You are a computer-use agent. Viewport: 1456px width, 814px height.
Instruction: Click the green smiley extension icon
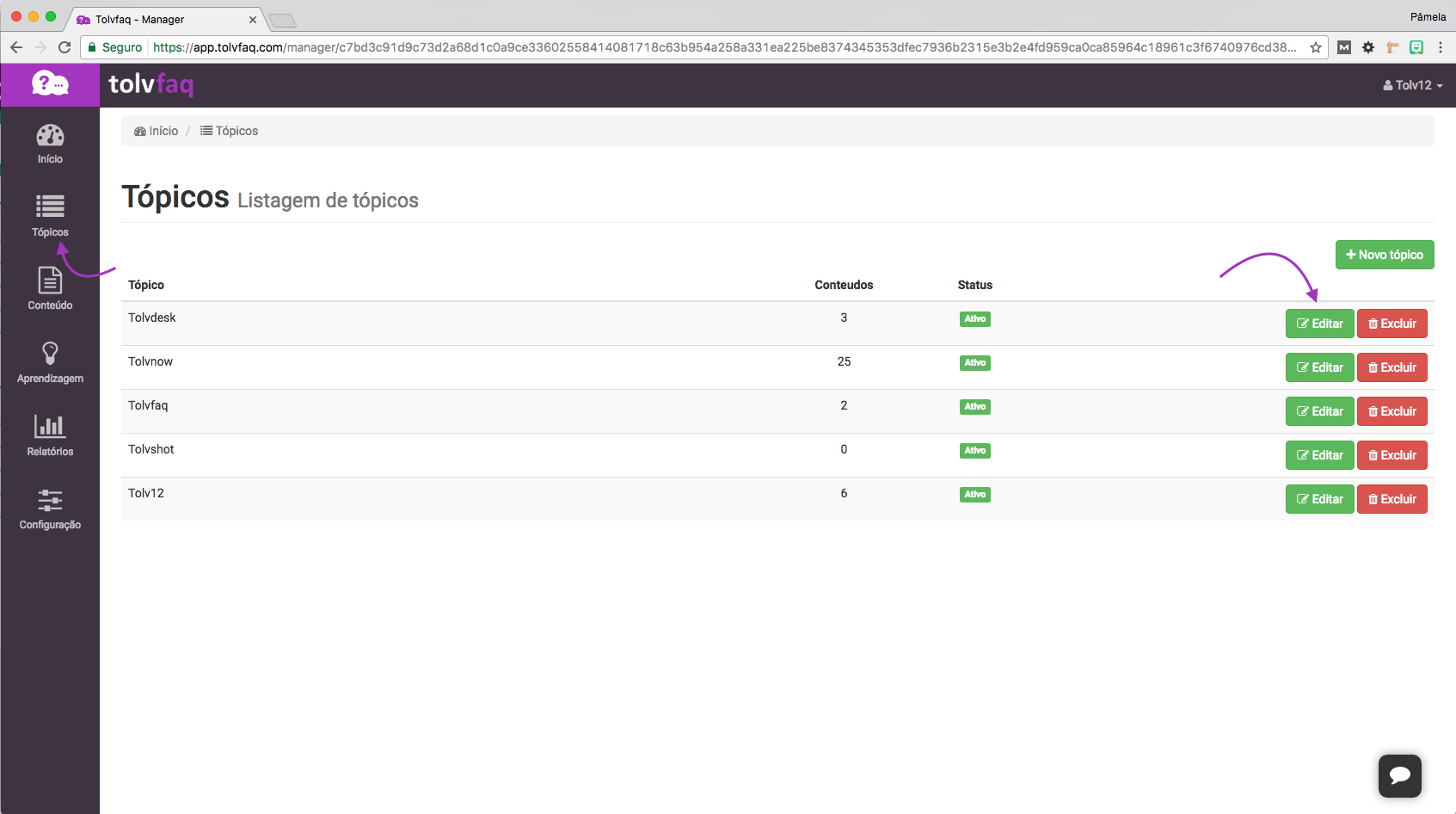click(x=1416, y=47)
